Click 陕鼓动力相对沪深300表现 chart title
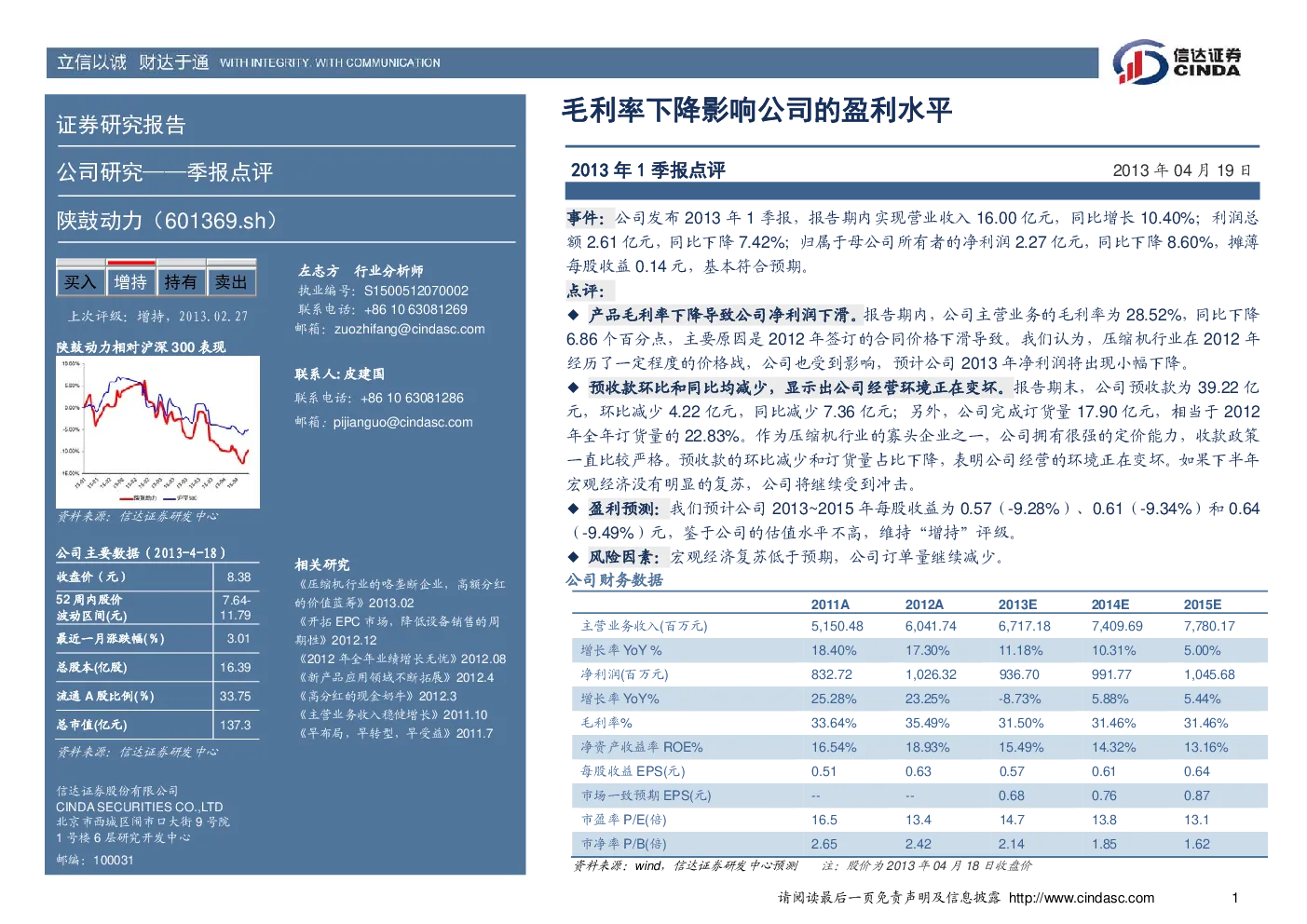 click(141, 346)
